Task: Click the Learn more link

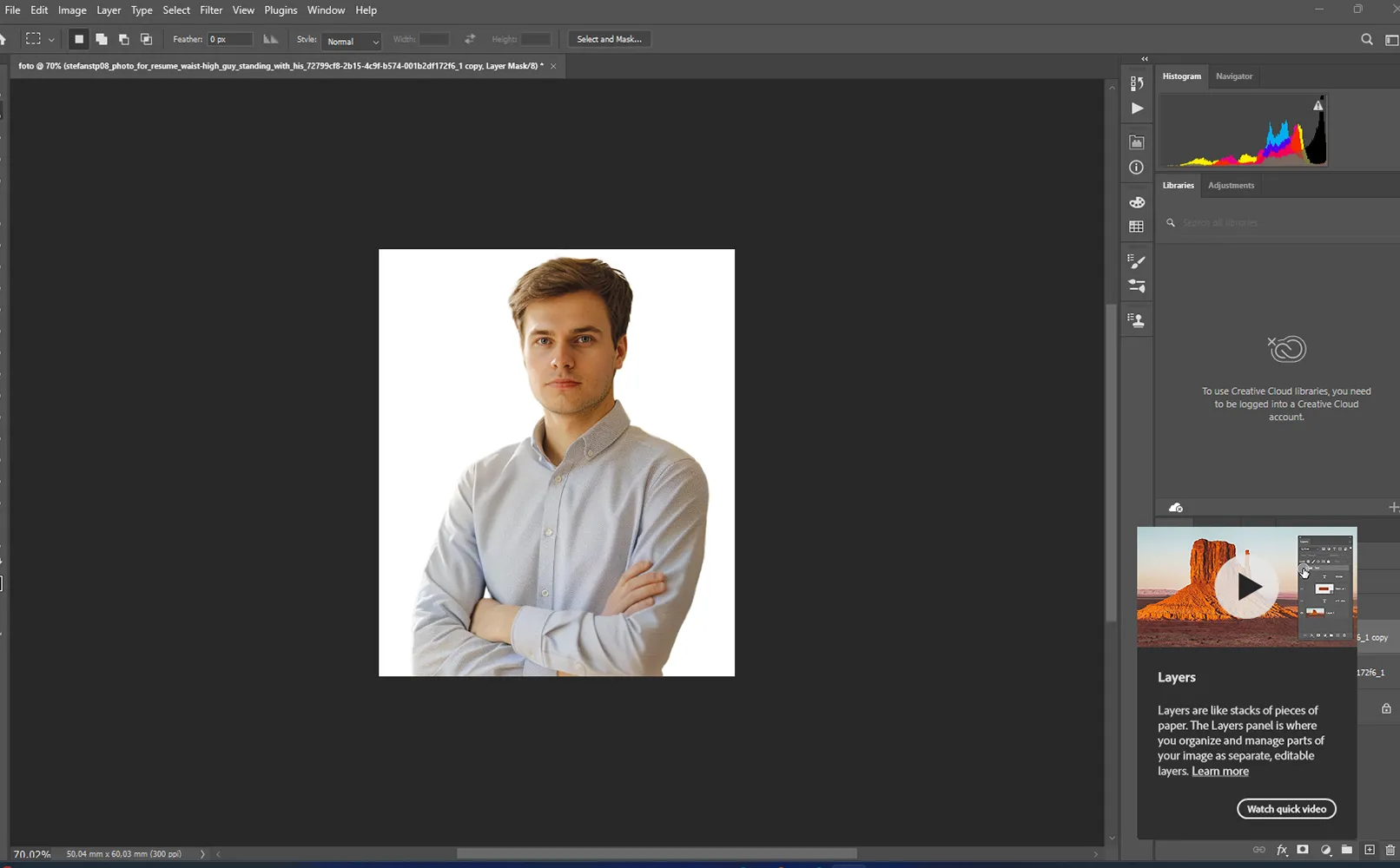Action: (x=1219, y=771)
